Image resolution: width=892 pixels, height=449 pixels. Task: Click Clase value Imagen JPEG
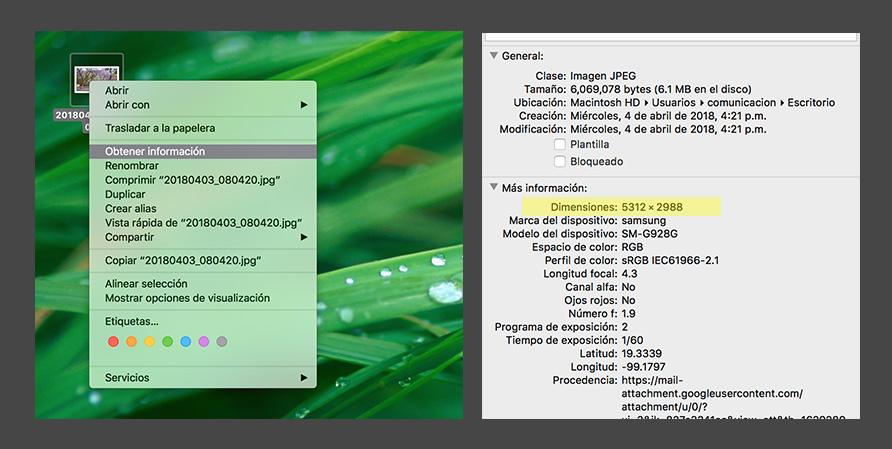(603, 76)
